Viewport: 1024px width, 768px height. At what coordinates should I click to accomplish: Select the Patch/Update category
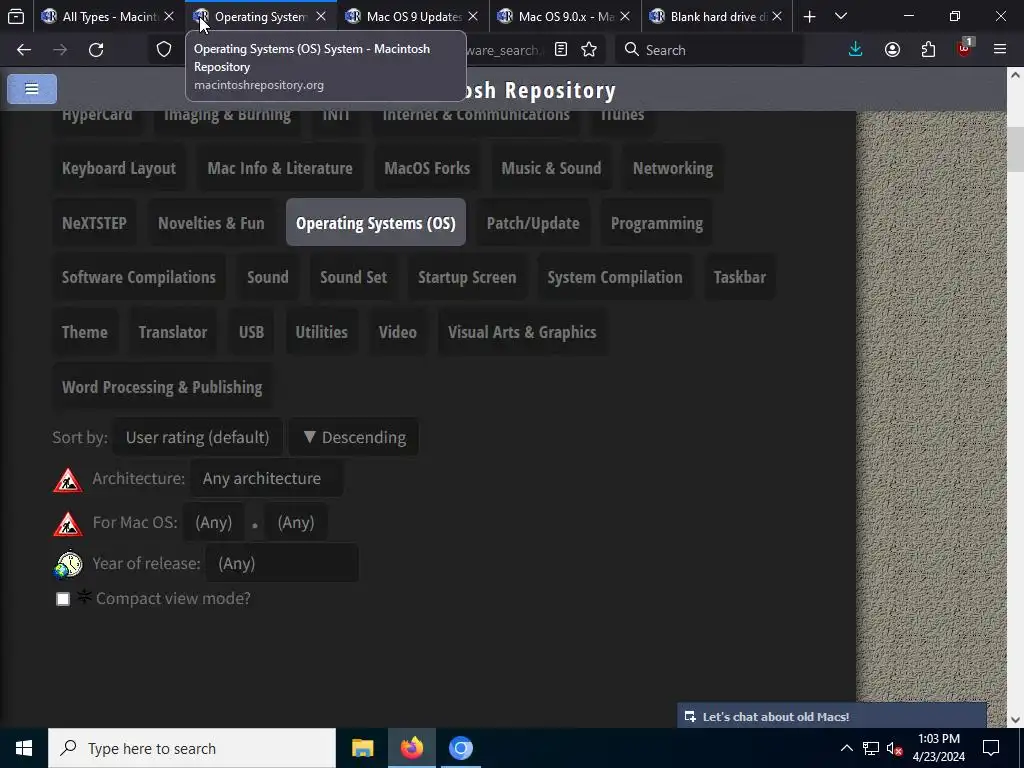[x=533, y=223]
